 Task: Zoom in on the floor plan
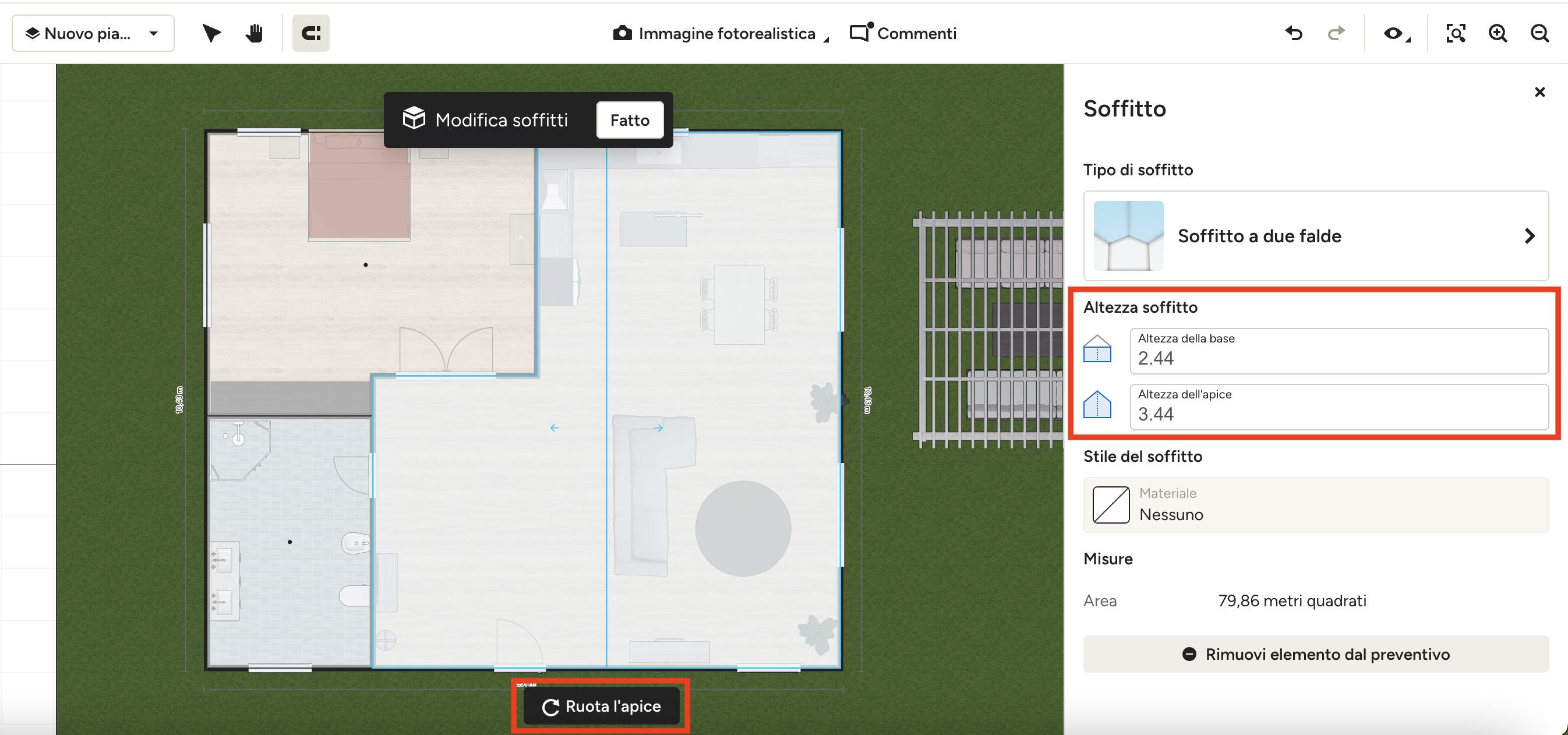(1498, 33)
